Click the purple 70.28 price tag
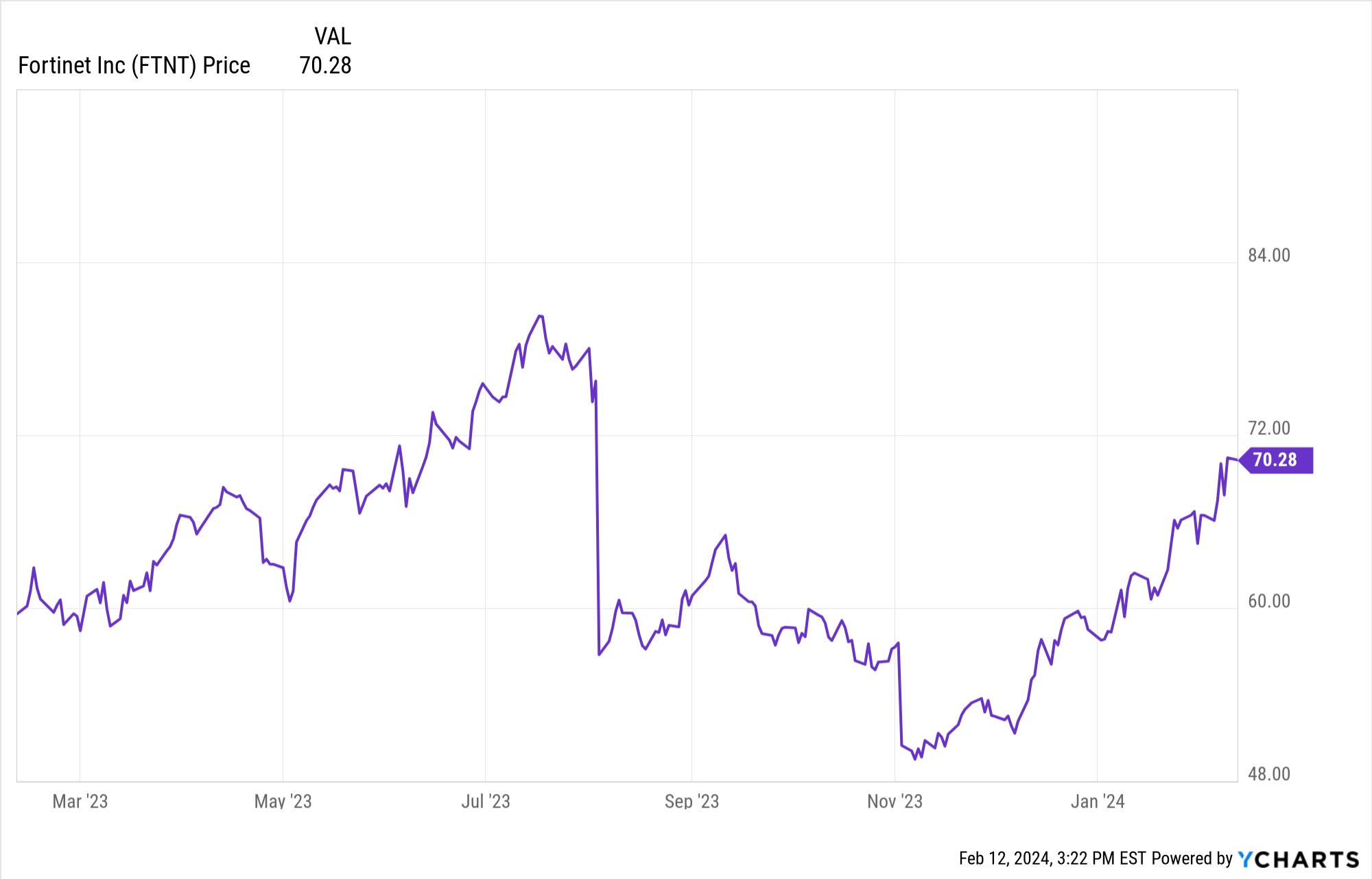 [1275, 460]
